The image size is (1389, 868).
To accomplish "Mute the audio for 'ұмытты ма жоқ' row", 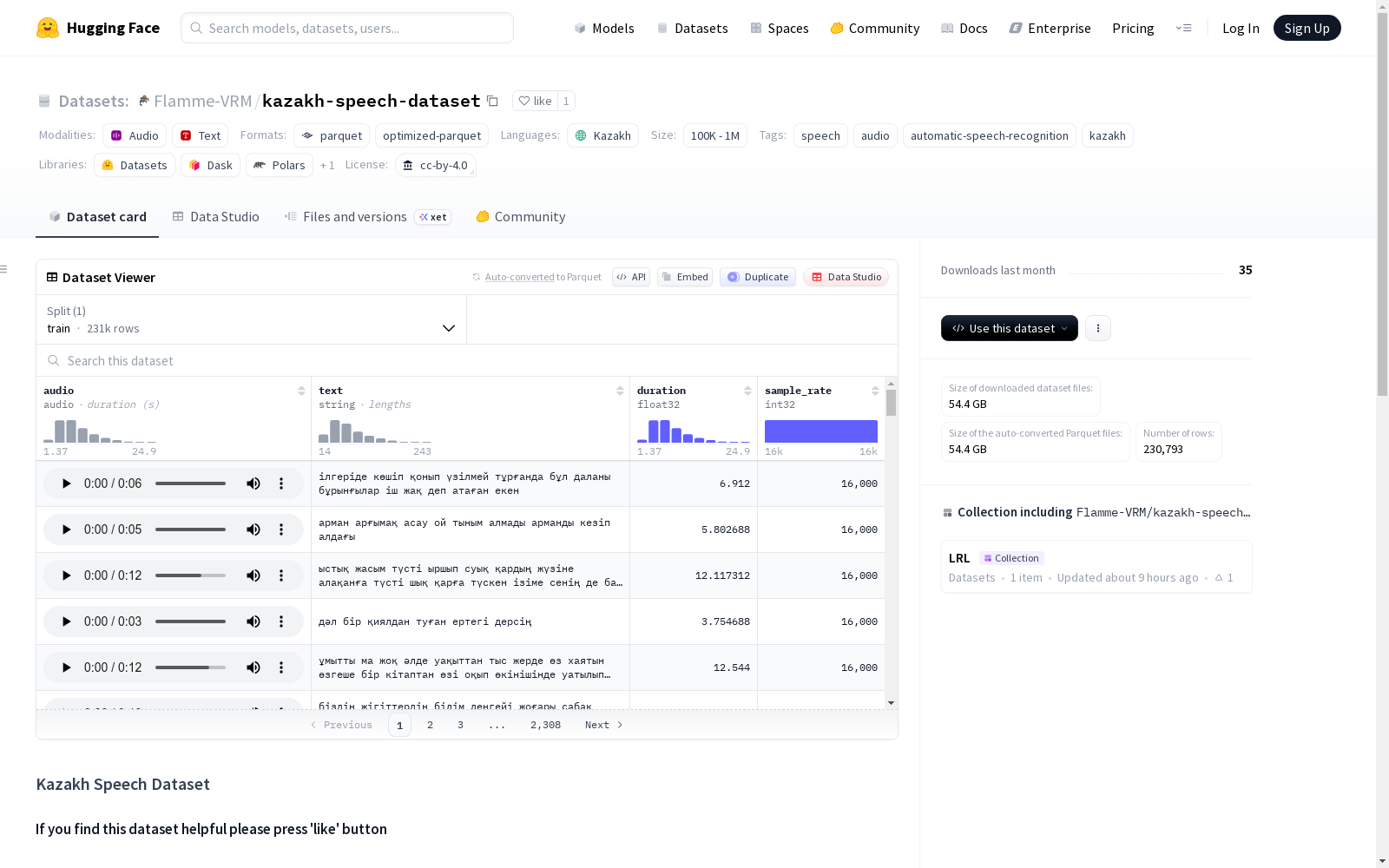I will (253, 667).
